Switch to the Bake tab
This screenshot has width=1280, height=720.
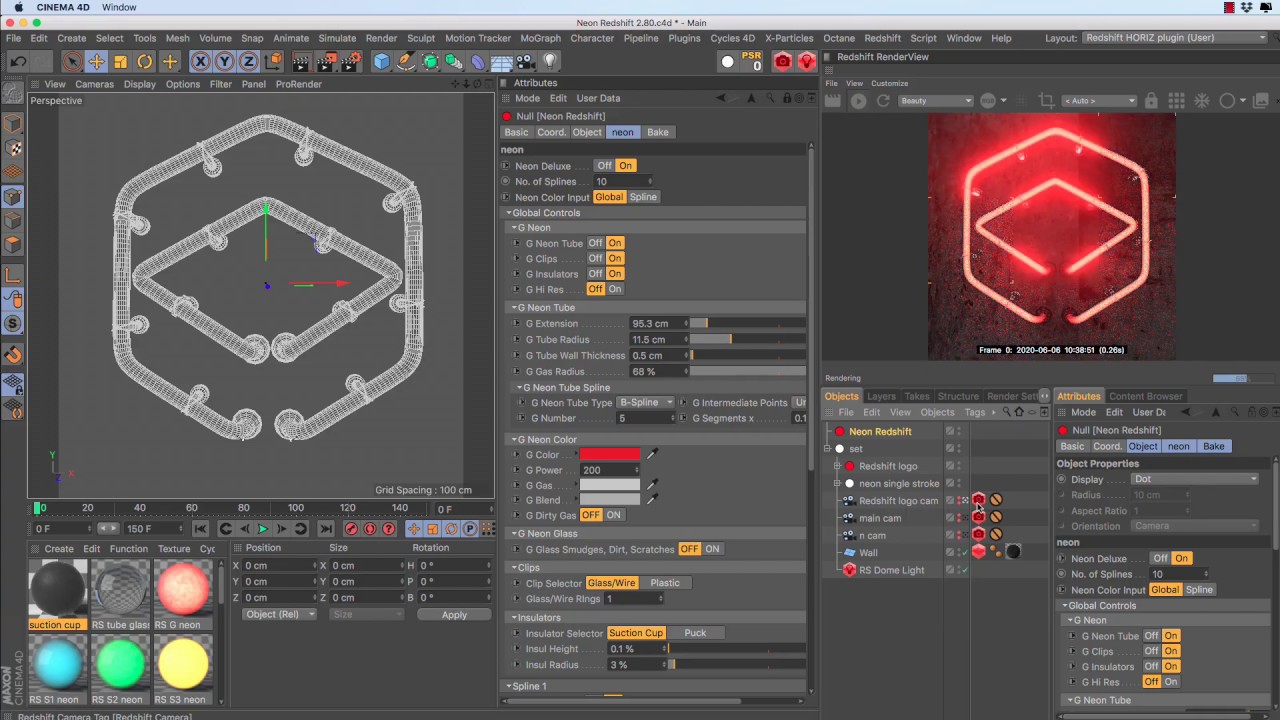[x=657, y=132]
